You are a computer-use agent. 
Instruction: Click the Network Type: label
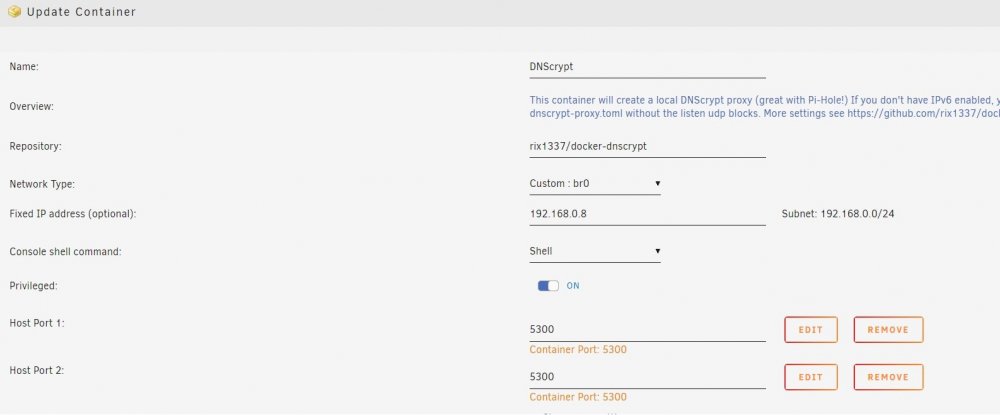42,184
